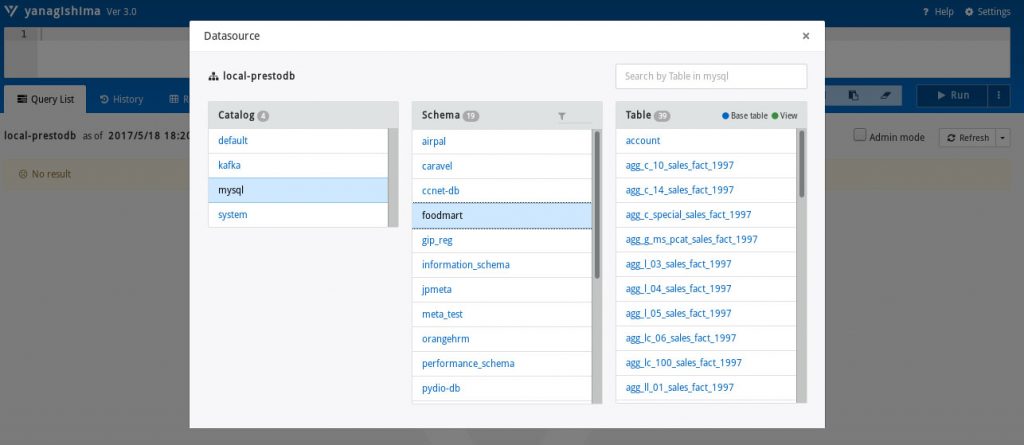Switch to the History tab
The height and width of the screenshot is (445, 1024).
click(x=122, y=99)
